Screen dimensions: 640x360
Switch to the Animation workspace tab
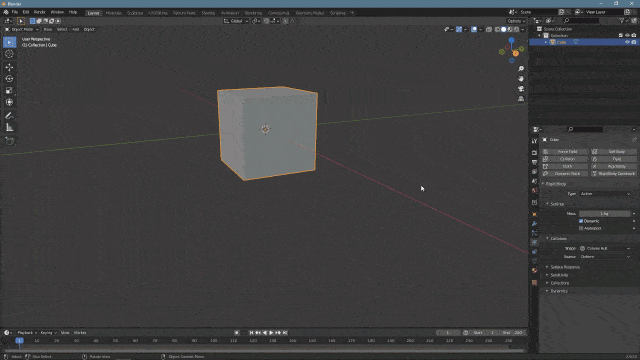[230, 13]
